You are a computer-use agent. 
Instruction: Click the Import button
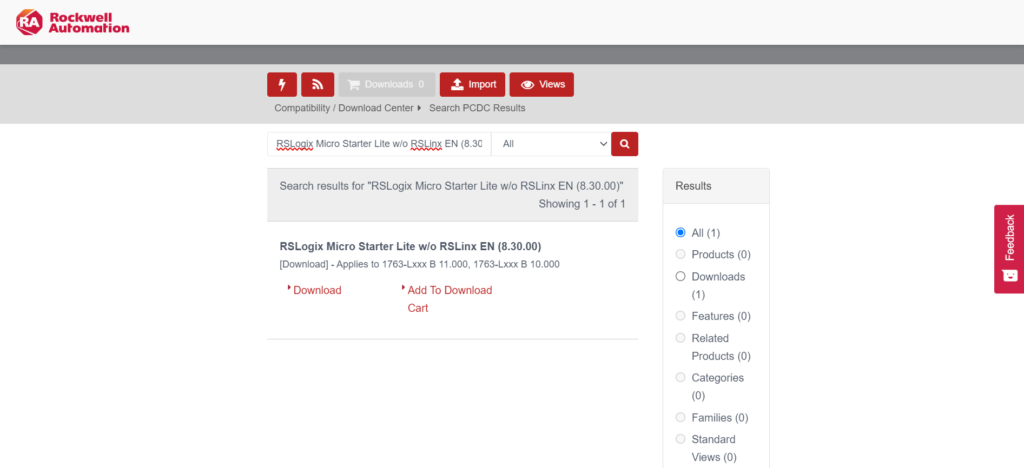pyautogui.click(x=472, y=84)
